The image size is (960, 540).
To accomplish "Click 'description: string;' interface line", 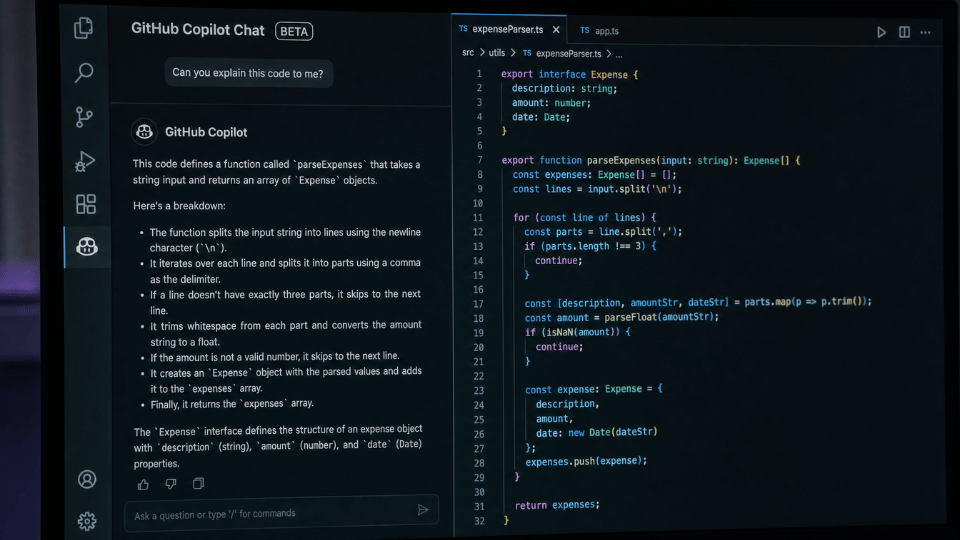I will (x=564, y=88).
